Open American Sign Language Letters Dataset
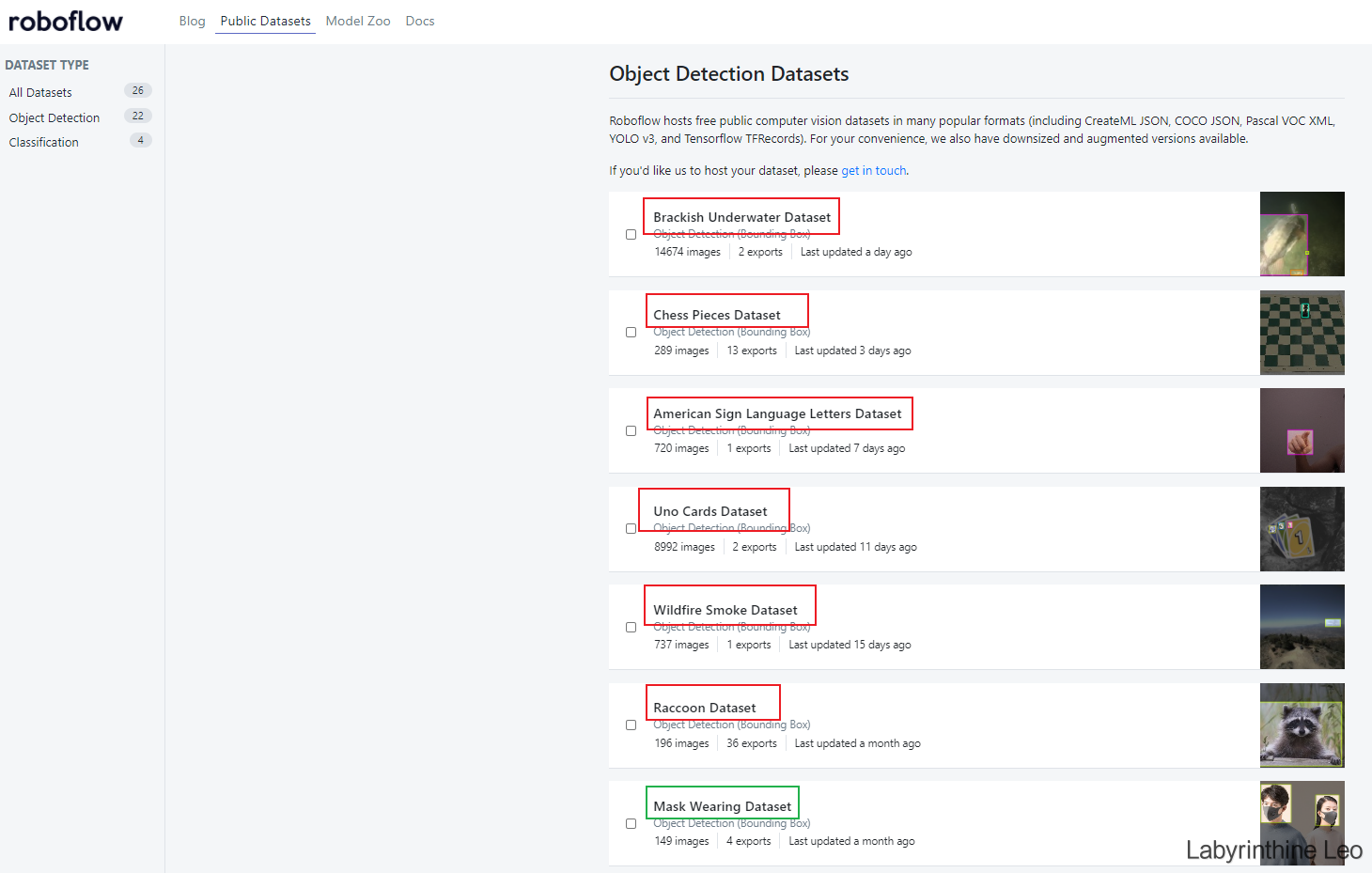Viewport: 1372px width, 873px height. pos(777,413)
